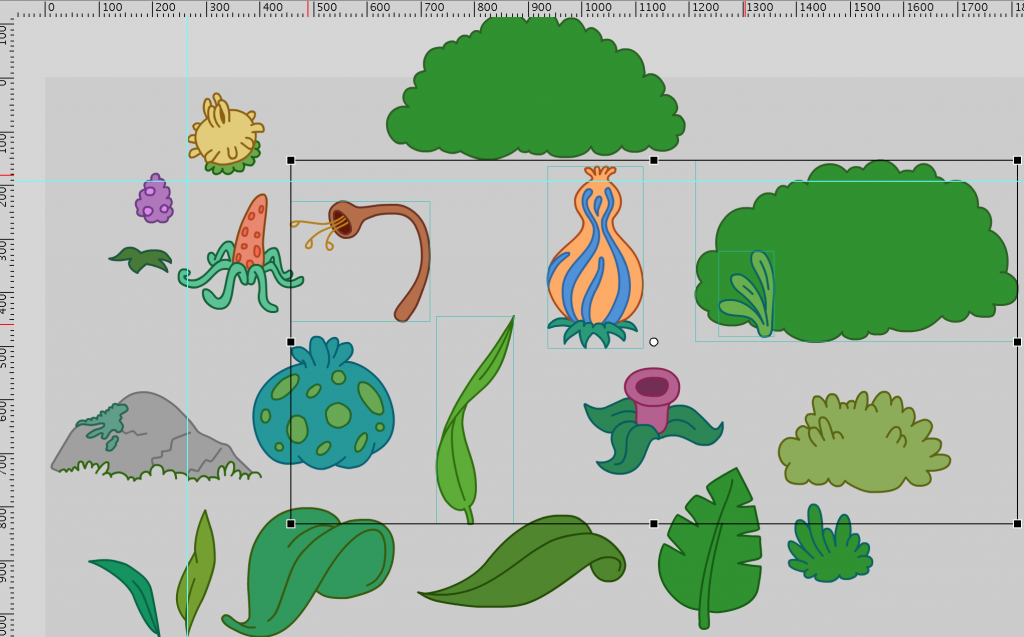Screen dimensions: 1024x637
Task: Select the olive green shrub
Action: (862, 448)
